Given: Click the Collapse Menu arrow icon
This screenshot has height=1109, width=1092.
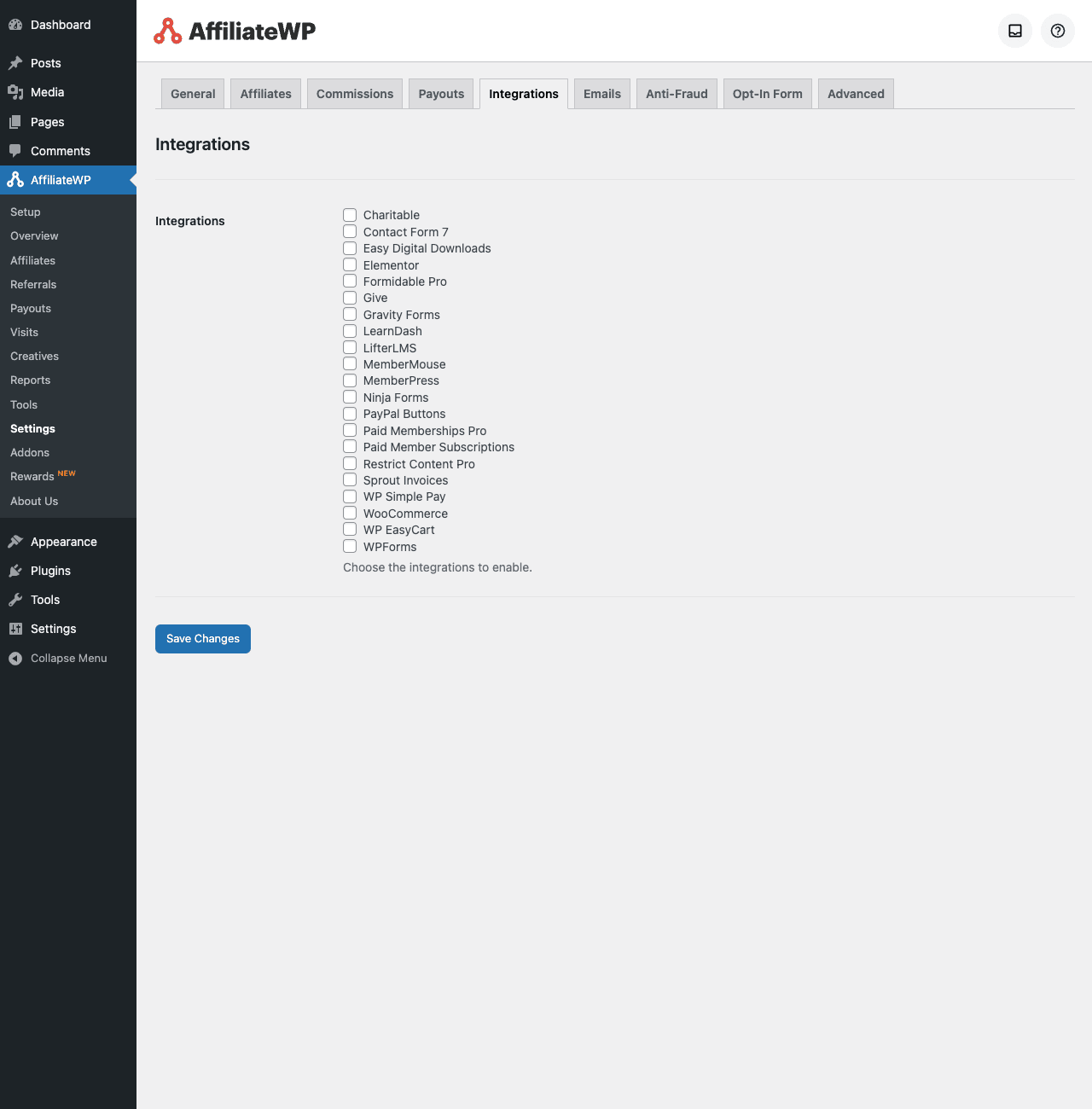Looking at the screenshot, I should [15, 659].
